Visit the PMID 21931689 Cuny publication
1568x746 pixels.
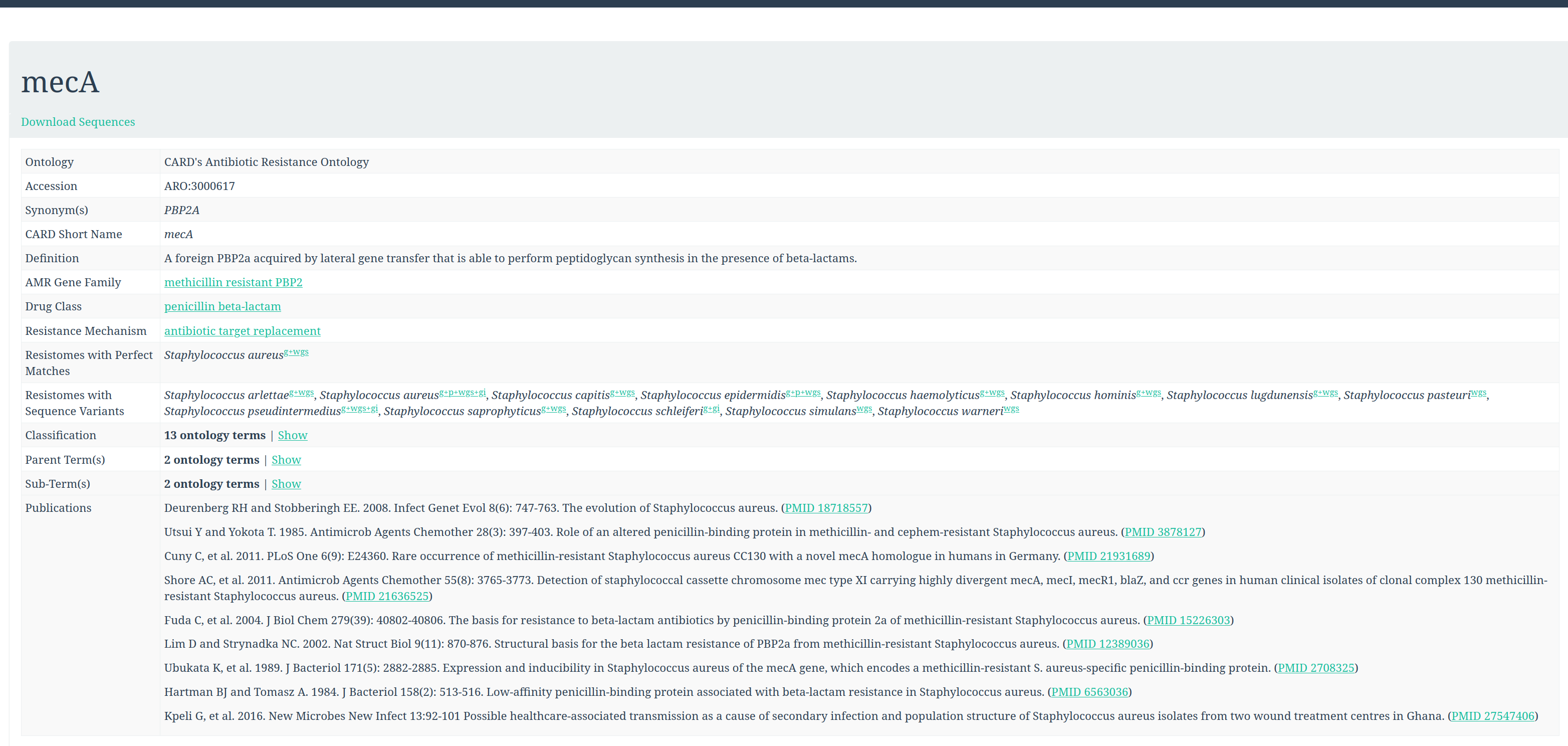point(1108,556)
